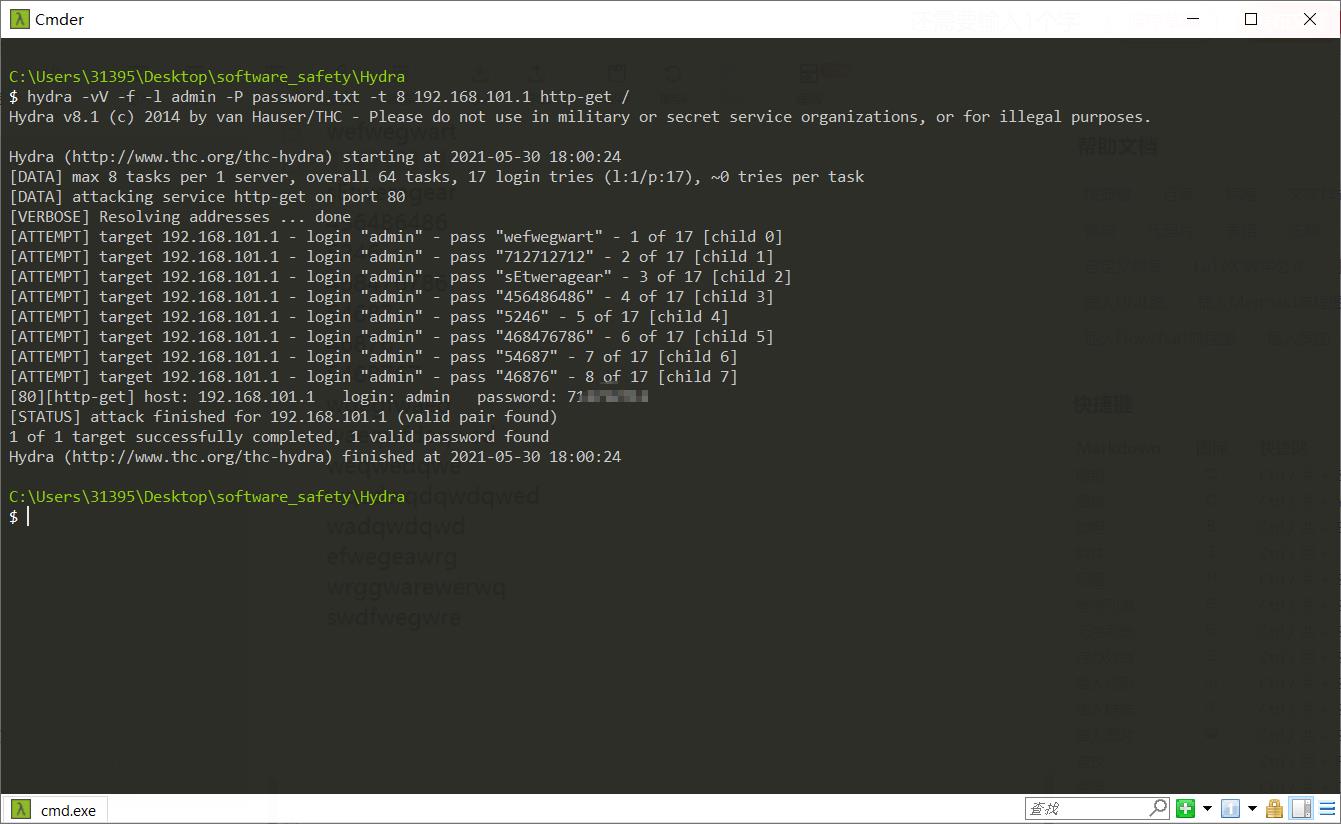
Task: Click the active console switcher icon
Action: tap(1231, 808)
